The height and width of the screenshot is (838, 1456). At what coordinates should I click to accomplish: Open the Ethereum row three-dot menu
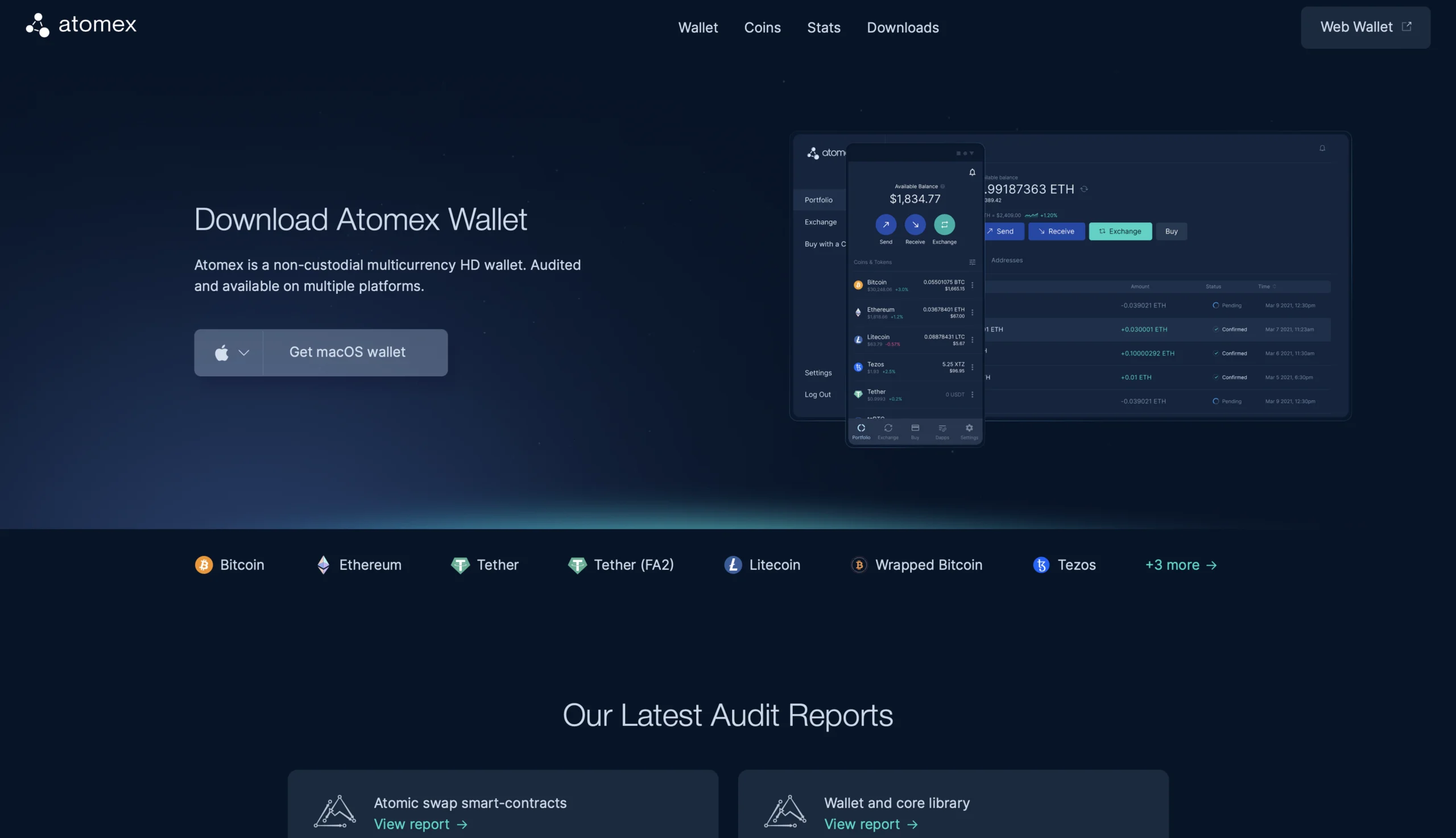[972, 313]
